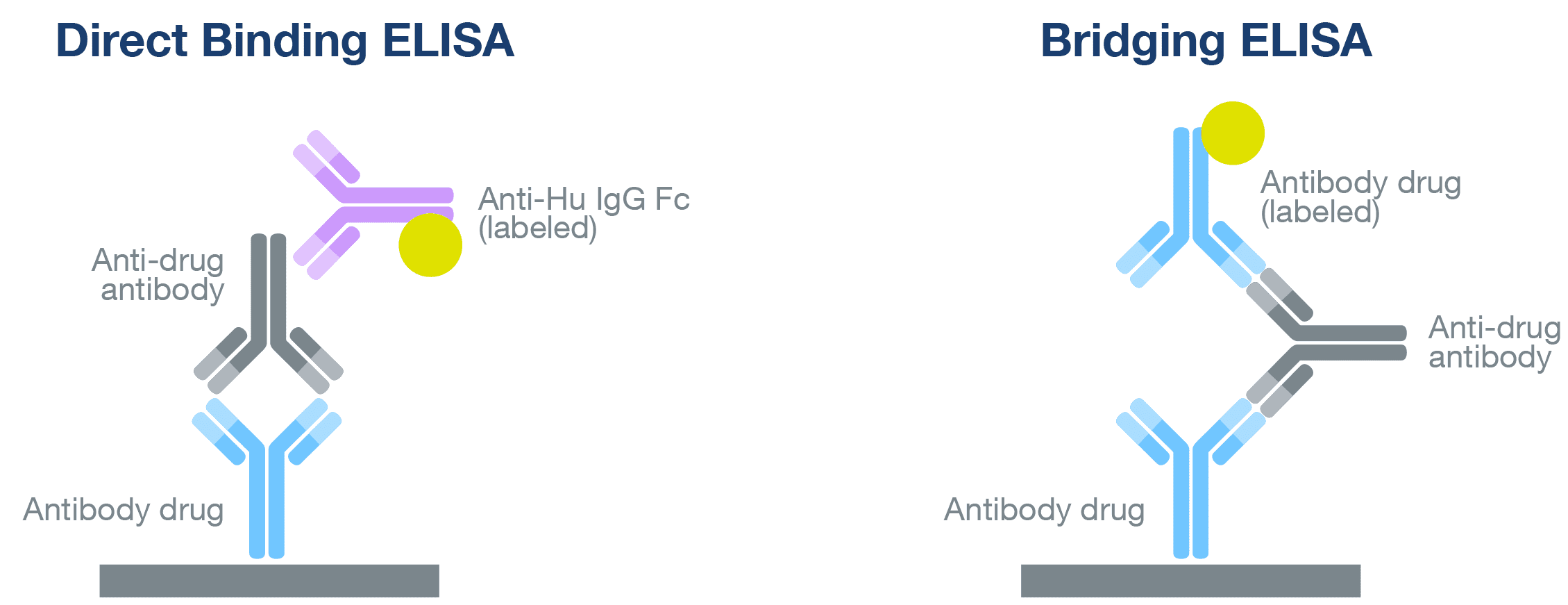Click bottom "Antibody drug" label in Bridging diagram
The height and width of the screenshot is (605, 1568).
(x=1044, y=510)
